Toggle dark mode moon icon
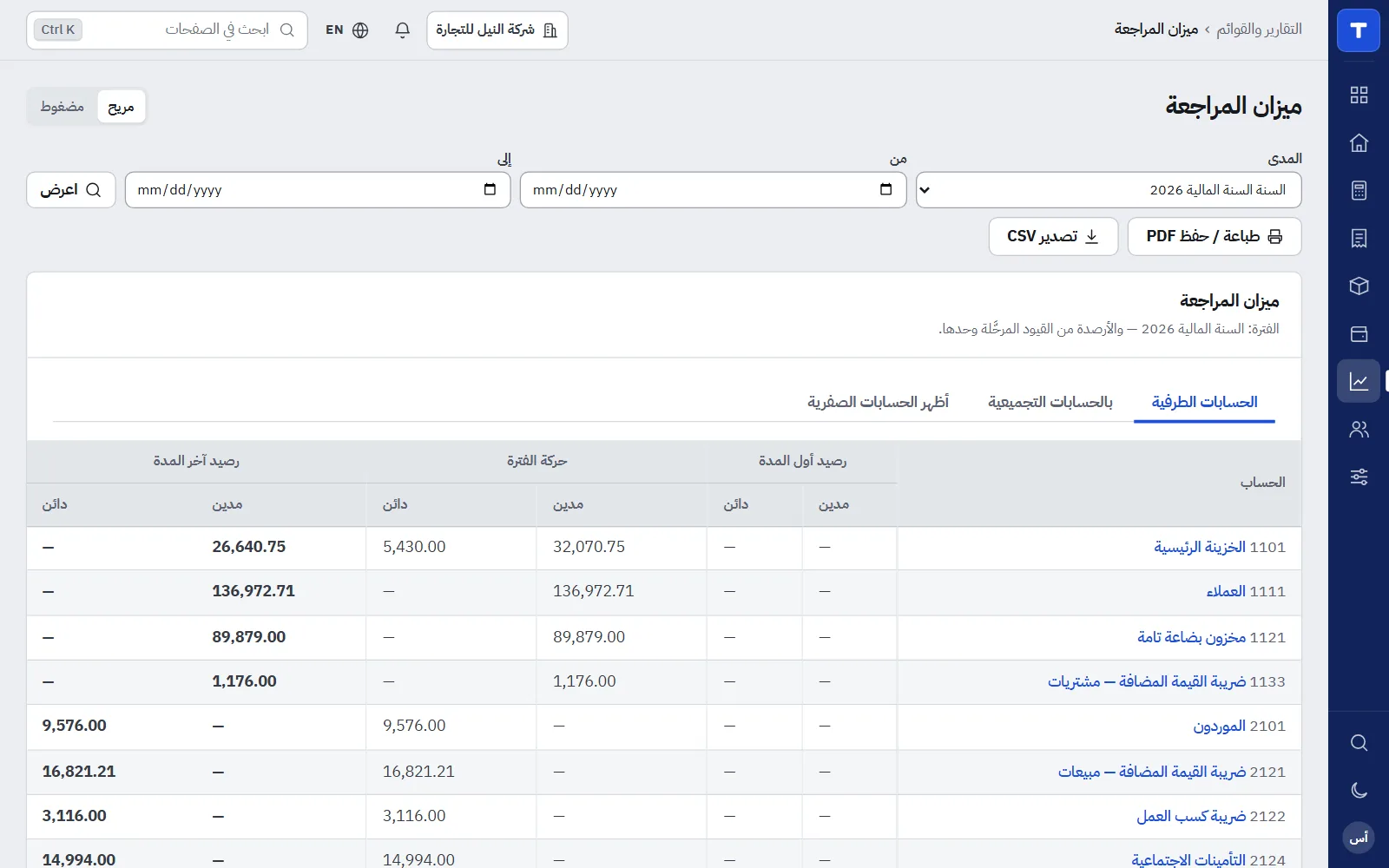This screenshot has height=868, width=1389. tap(1359, 790)
